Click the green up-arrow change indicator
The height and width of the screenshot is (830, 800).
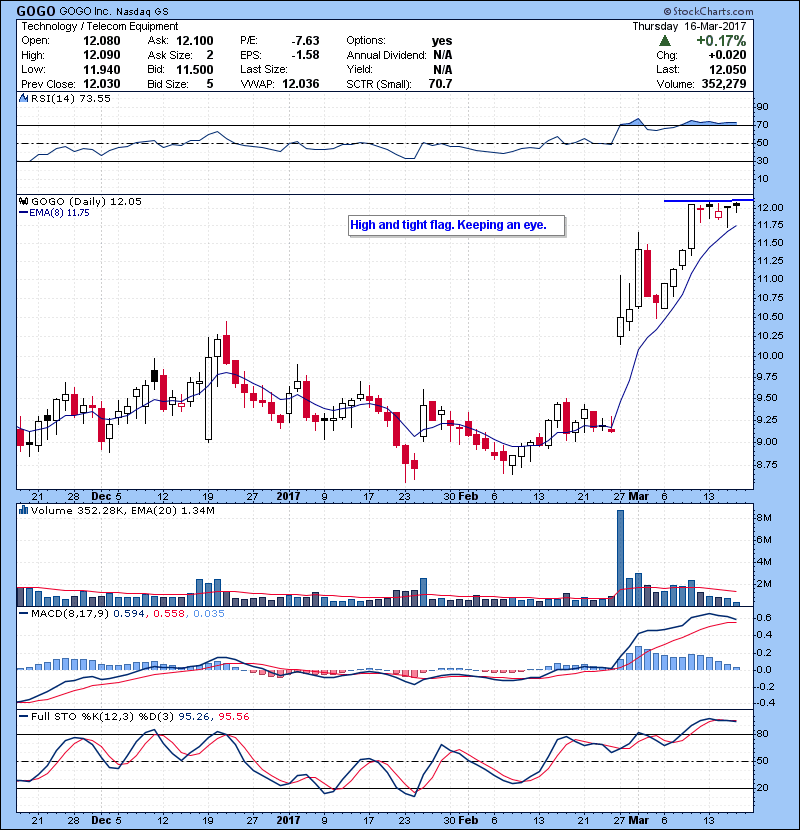665,41
